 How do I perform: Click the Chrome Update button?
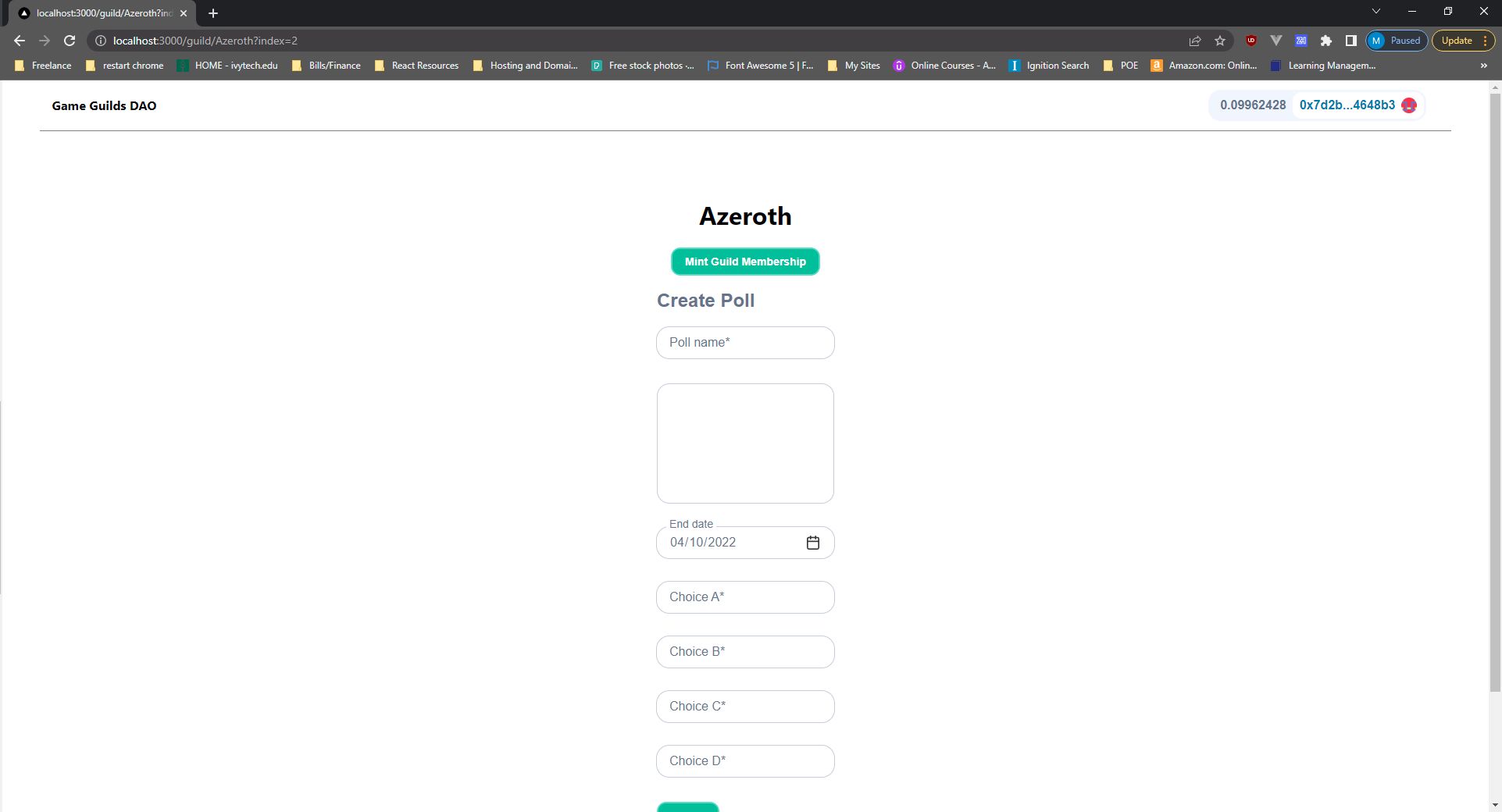tap(1464, 41)
